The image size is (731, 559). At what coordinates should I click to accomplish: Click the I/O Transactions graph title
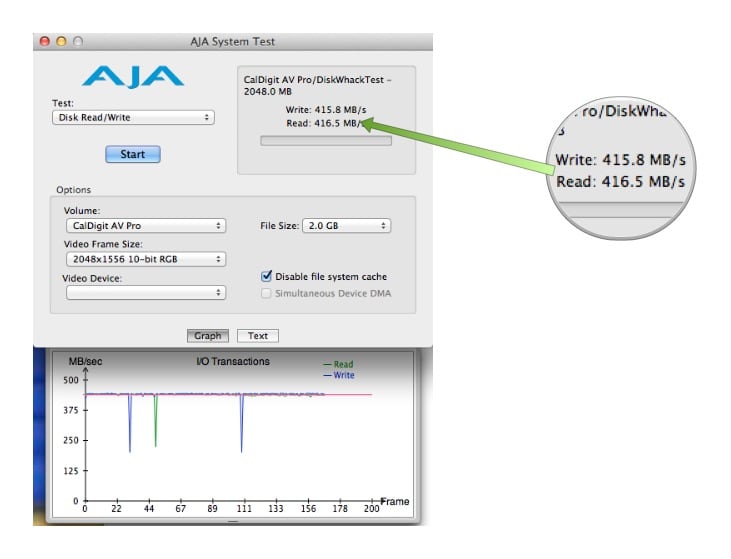pos(233,361)
